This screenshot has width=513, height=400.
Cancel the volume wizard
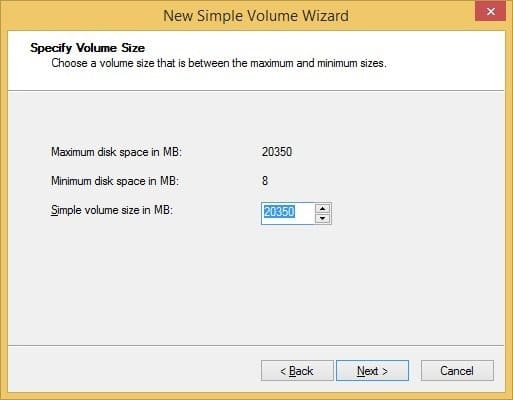(x=457, y=370)
